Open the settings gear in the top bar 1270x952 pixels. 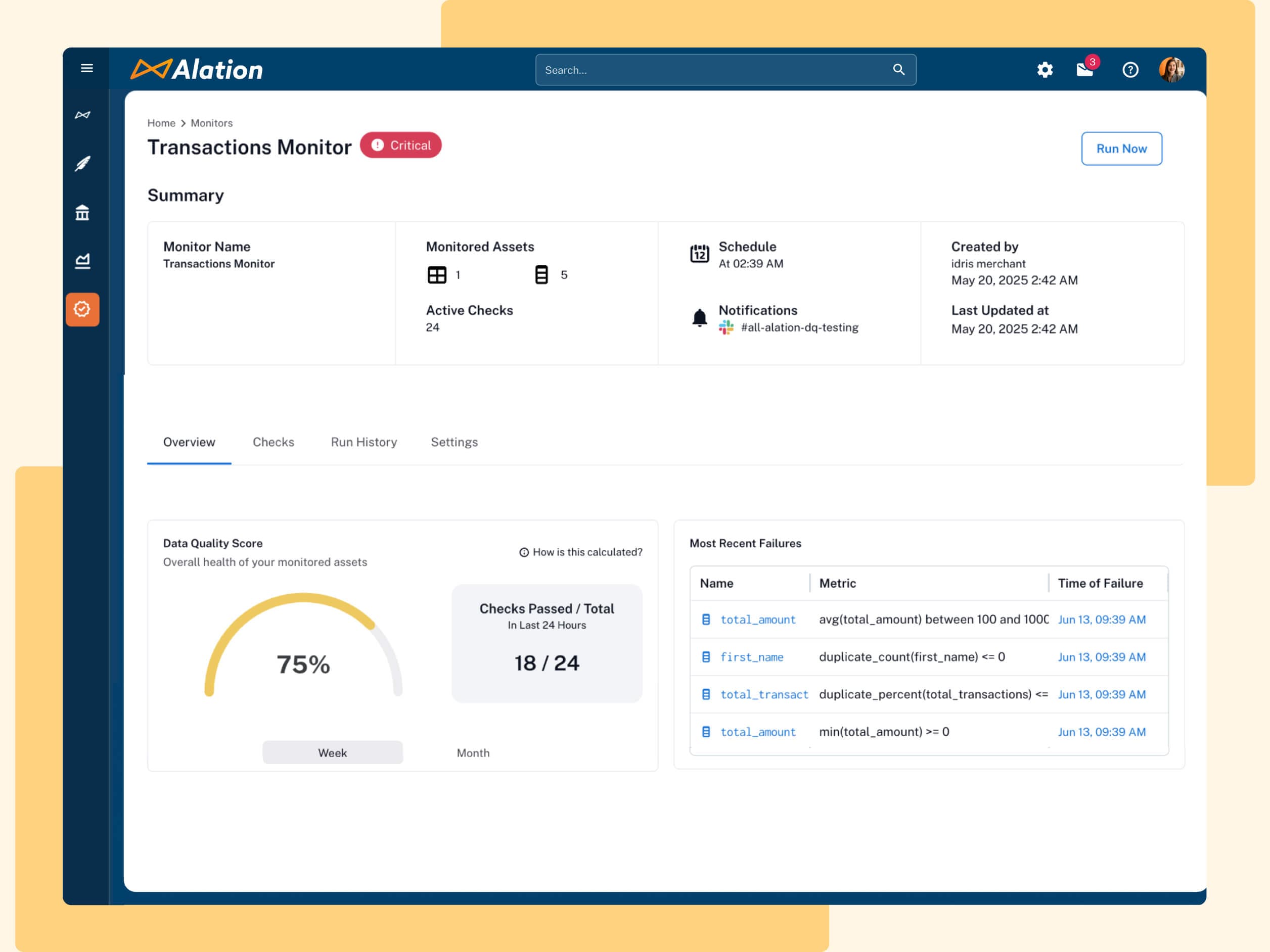click(1045, 69)
